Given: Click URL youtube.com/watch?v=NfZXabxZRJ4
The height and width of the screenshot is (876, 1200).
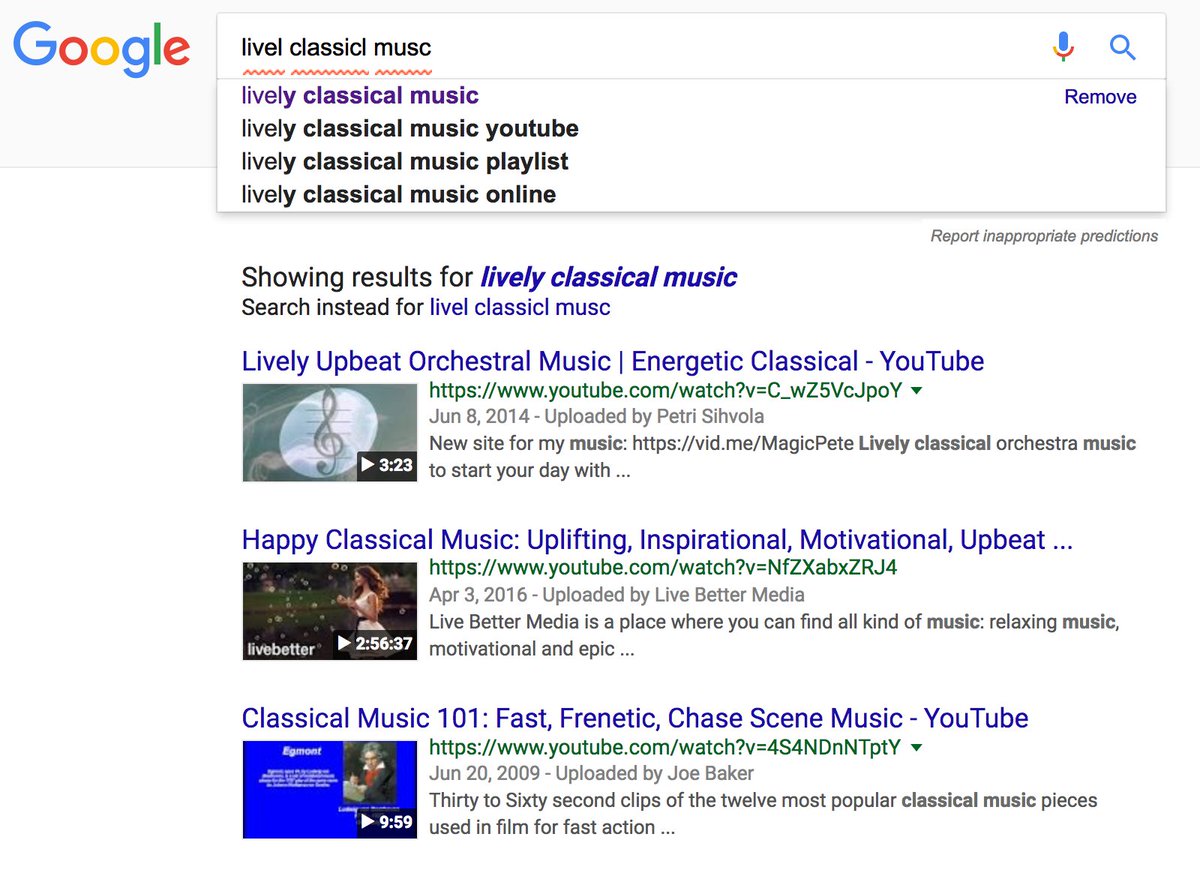Looking at the screenshot, I should 663,568.
